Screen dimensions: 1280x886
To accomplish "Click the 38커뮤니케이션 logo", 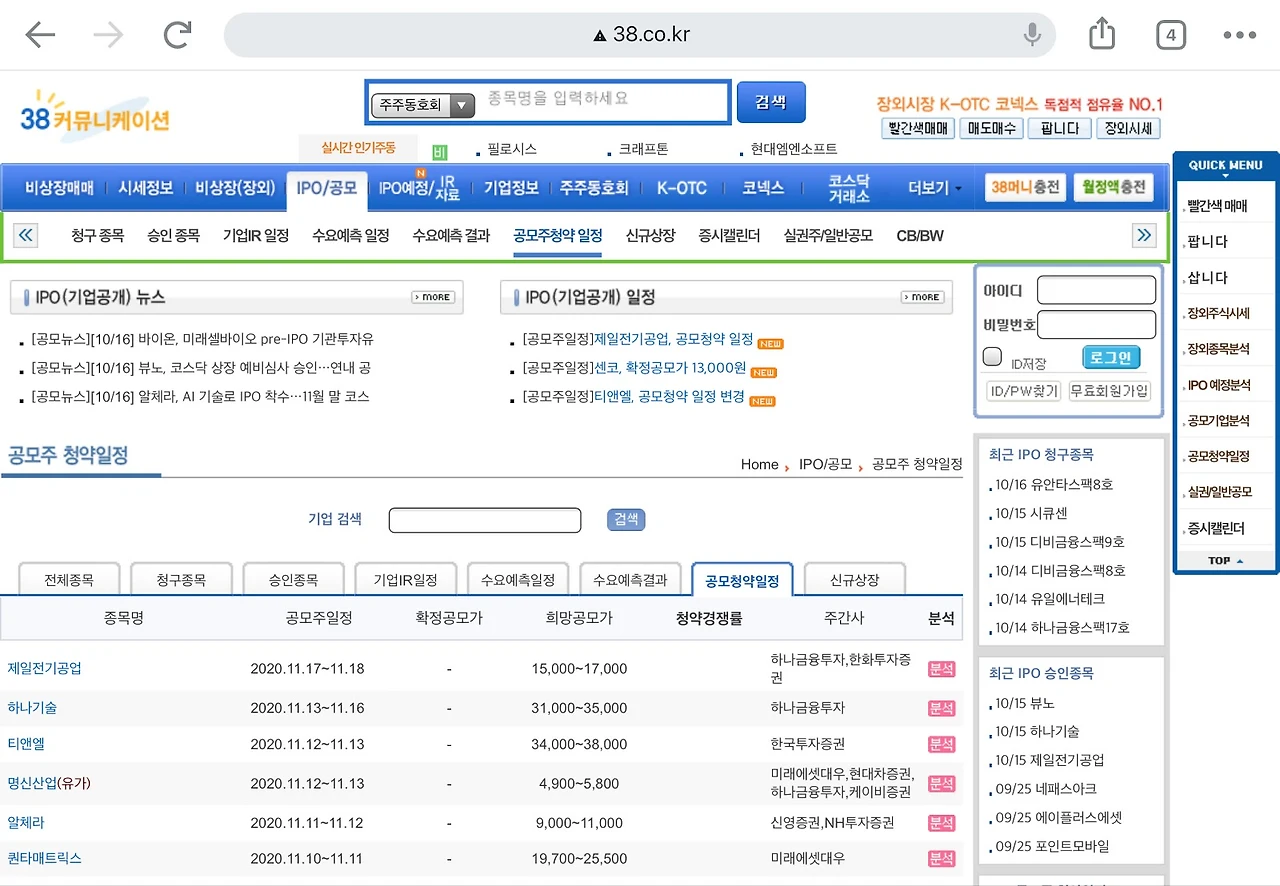I will tap(95, 119).
